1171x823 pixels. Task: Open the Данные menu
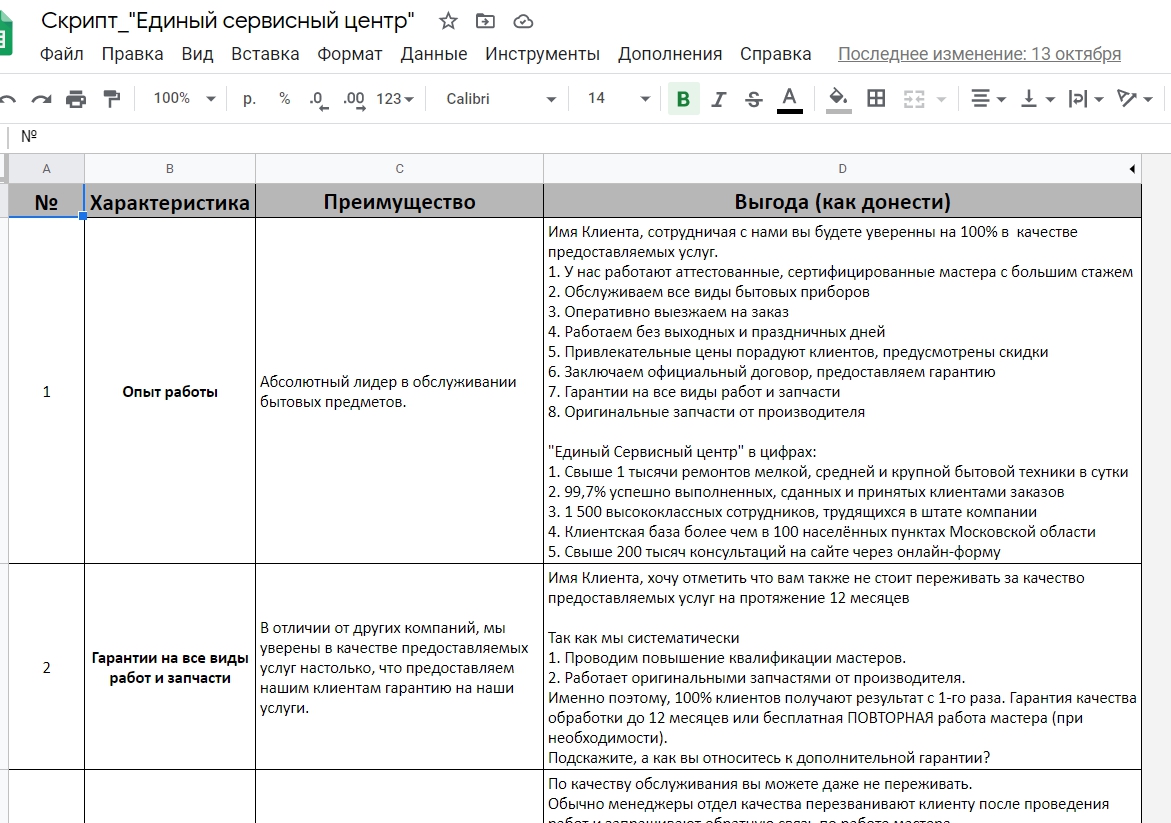[x=434, y=54]
